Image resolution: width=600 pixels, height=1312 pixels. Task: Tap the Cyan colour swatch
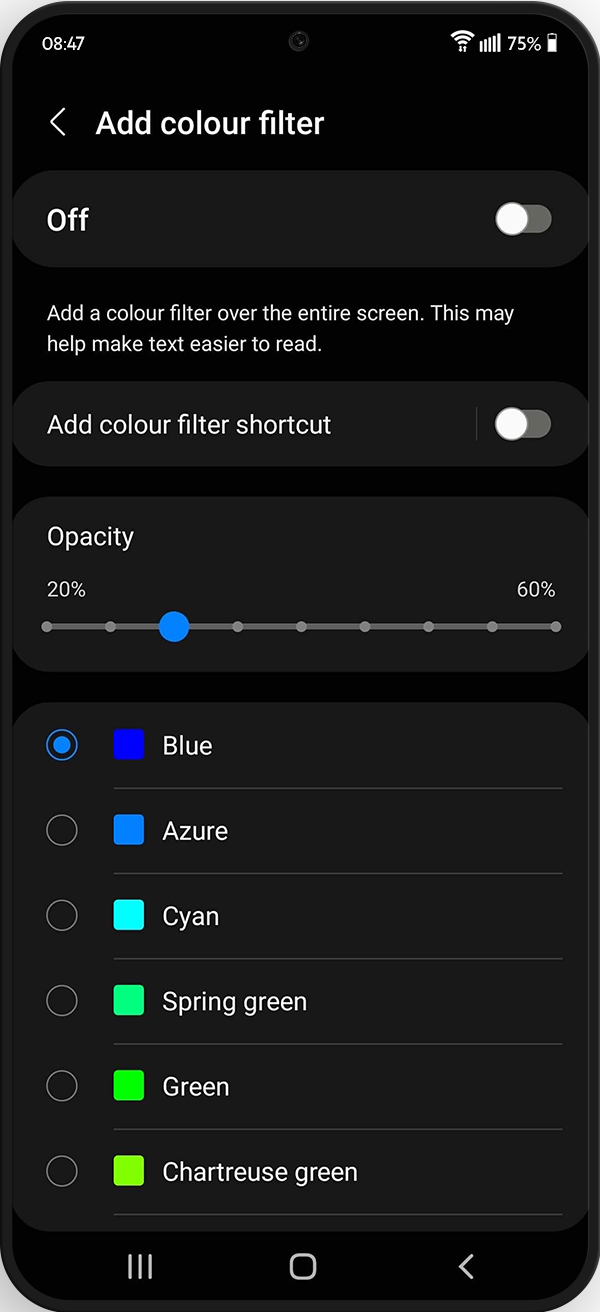pos(128,915)
